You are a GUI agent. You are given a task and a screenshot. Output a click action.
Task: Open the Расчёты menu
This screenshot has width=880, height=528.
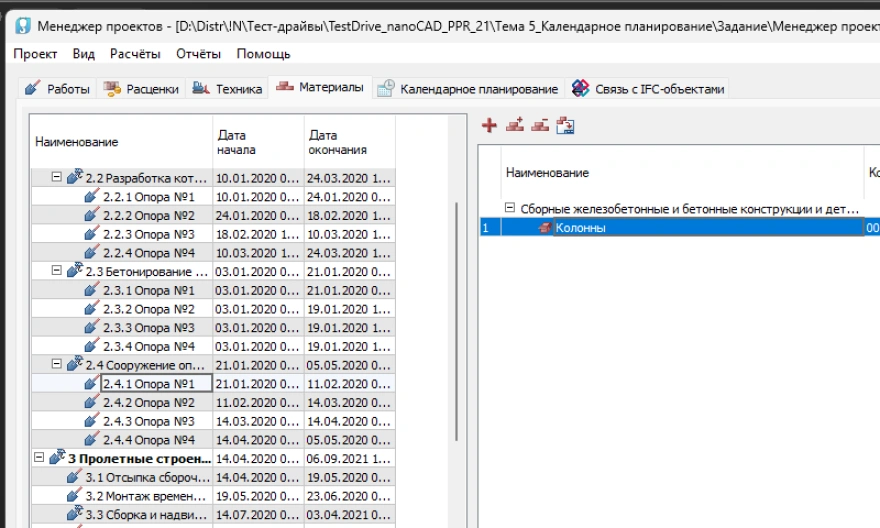pyautogui.click(x=135, y=53)
